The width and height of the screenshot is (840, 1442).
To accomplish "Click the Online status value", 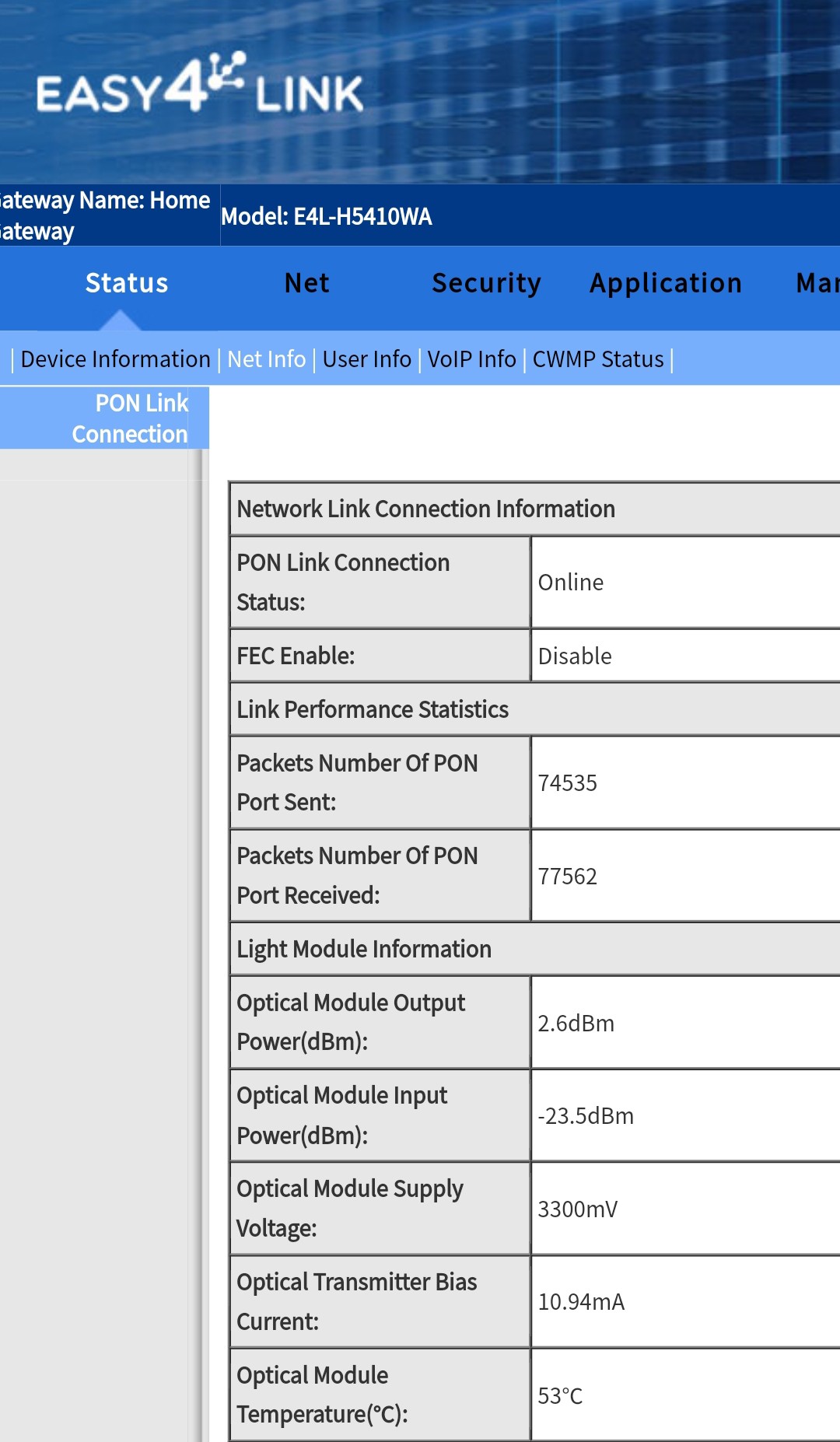I will tap(570, 583).
